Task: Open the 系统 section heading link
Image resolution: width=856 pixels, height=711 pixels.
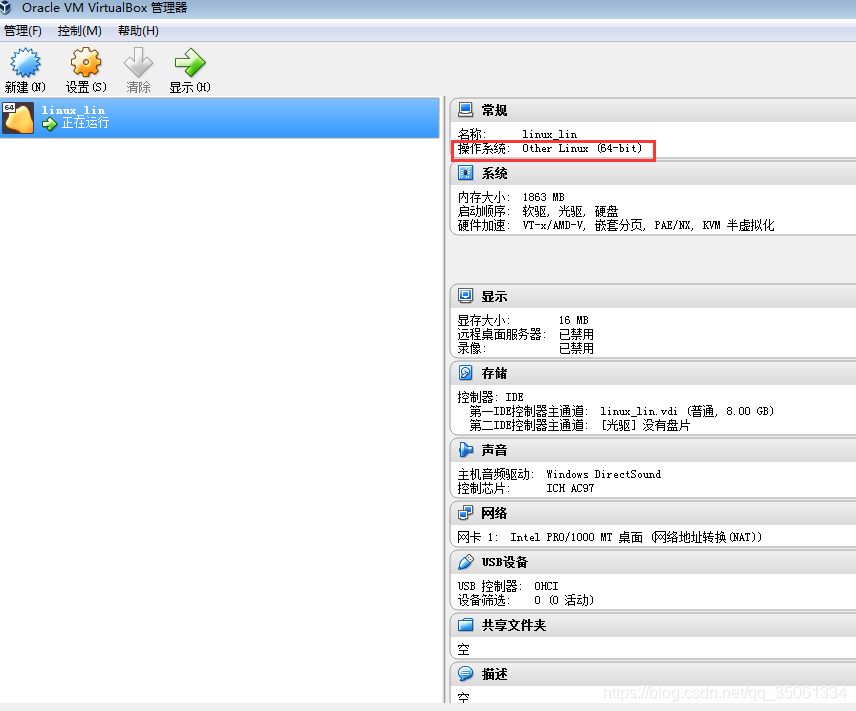Action: (494, 174)
